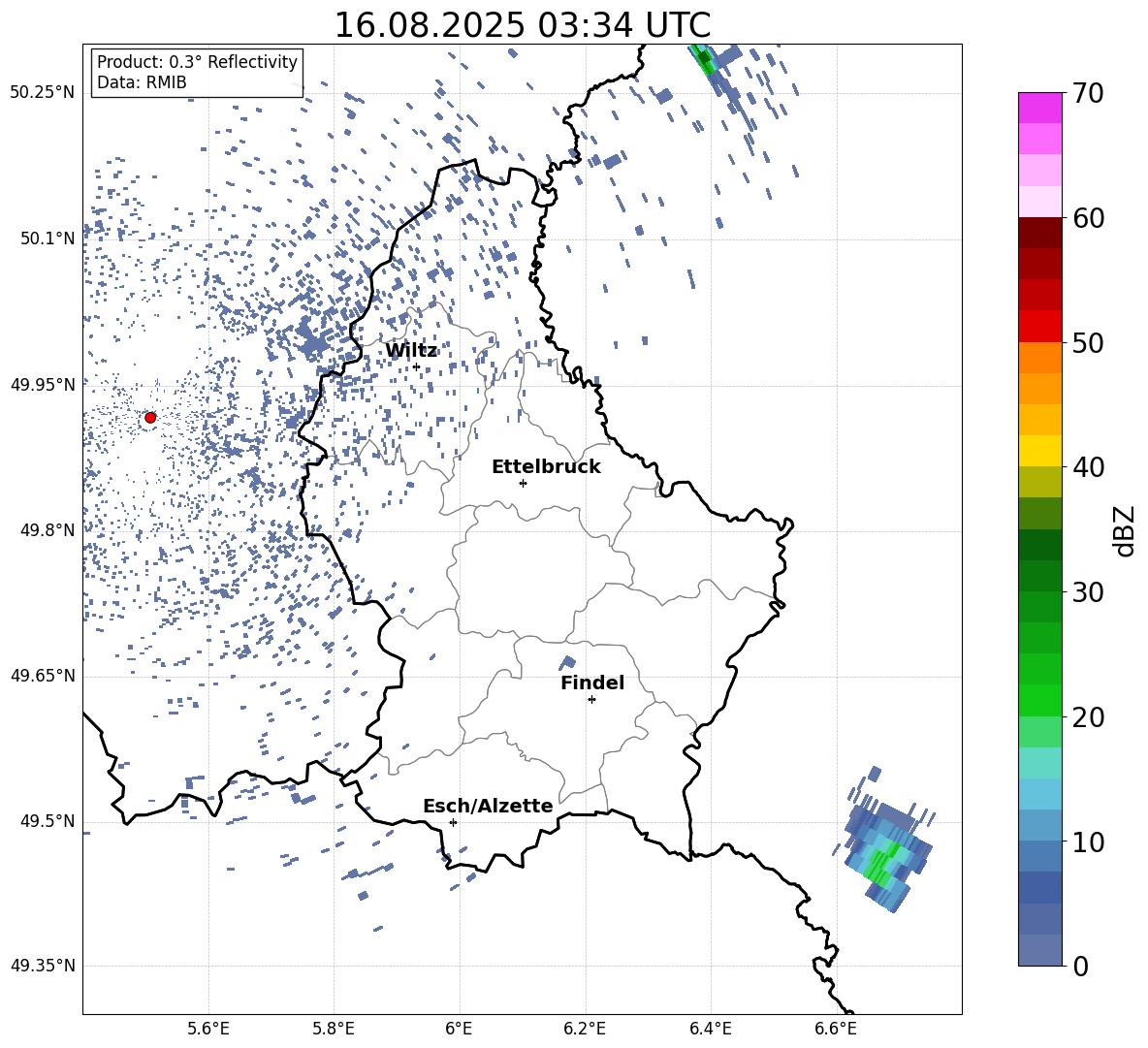This screenshot has width=1148, height=1048.
Task: Click the 49.95°N latitude label
Action: 43,384
